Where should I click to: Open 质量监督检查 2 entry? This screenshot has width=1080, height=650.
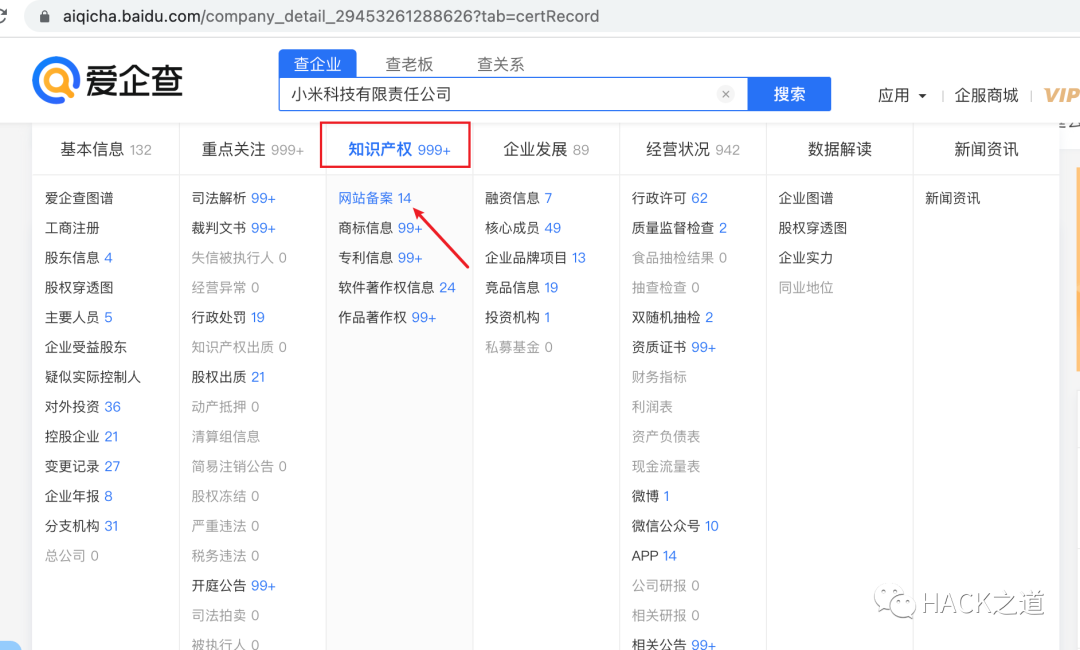[x=679, y=228]
